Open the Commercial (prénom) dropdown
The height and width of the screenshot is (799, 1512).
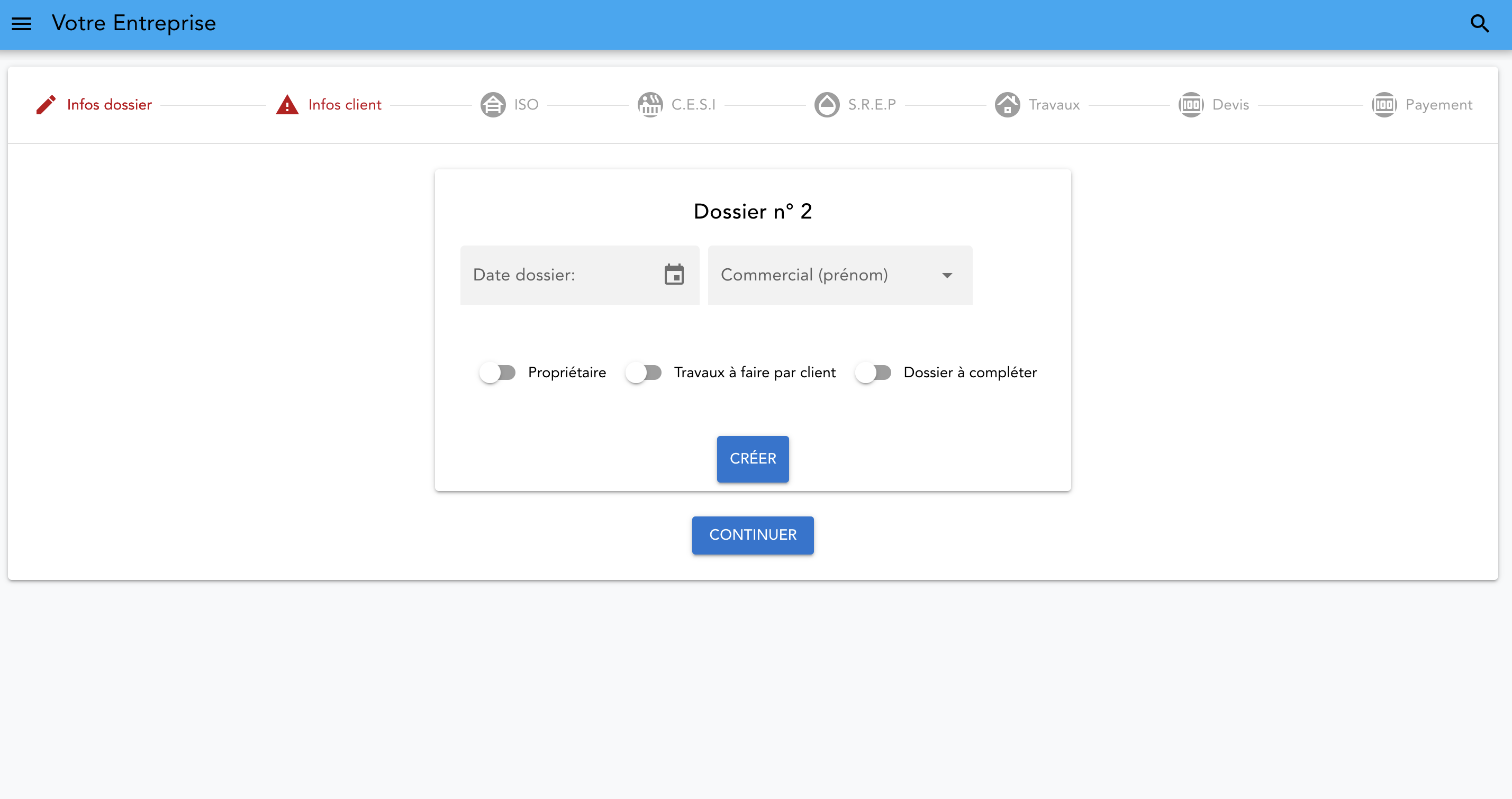pos(839,275)
